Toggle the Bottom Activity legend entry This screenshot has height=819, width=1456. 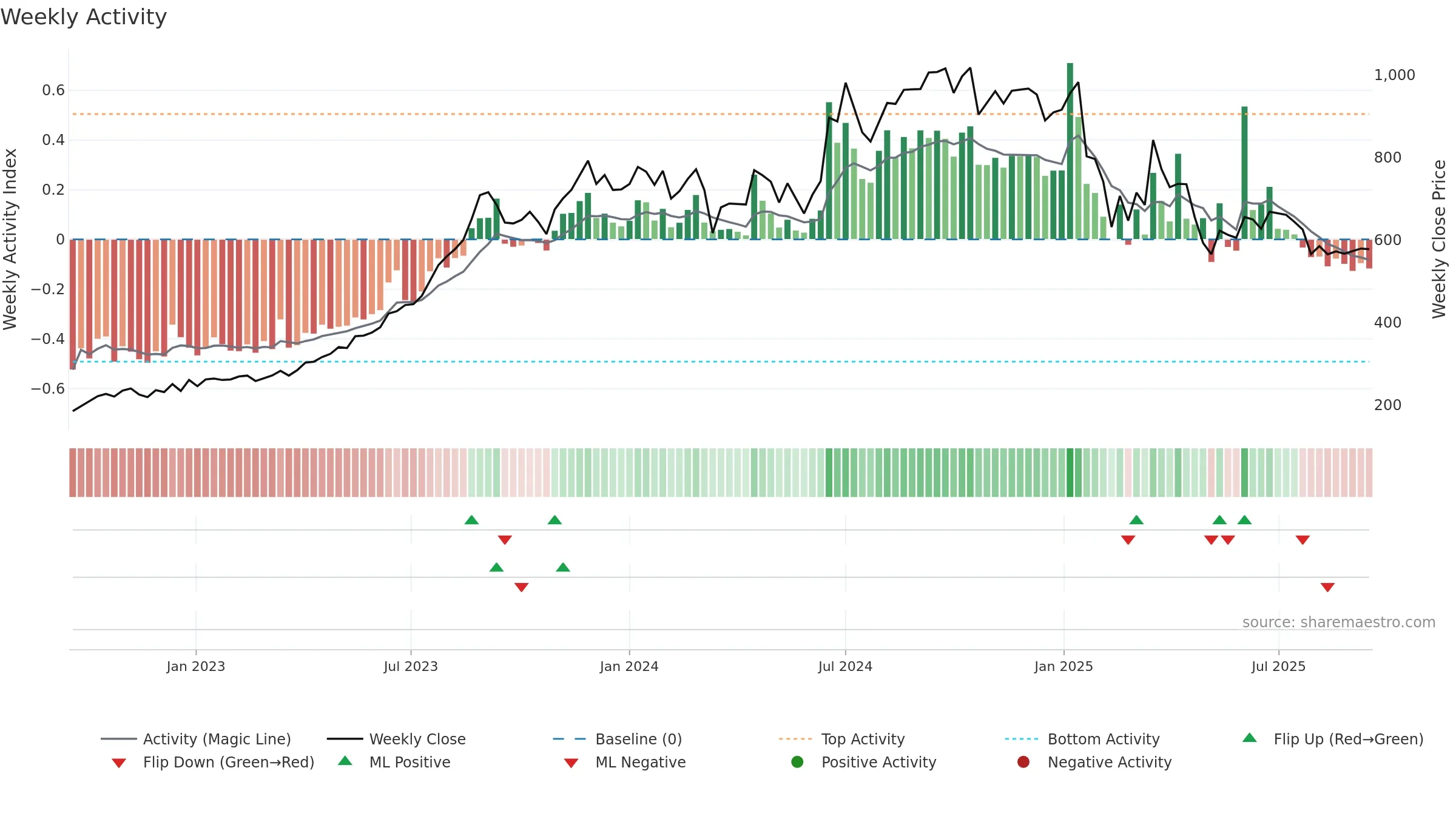click(1082, 739)
